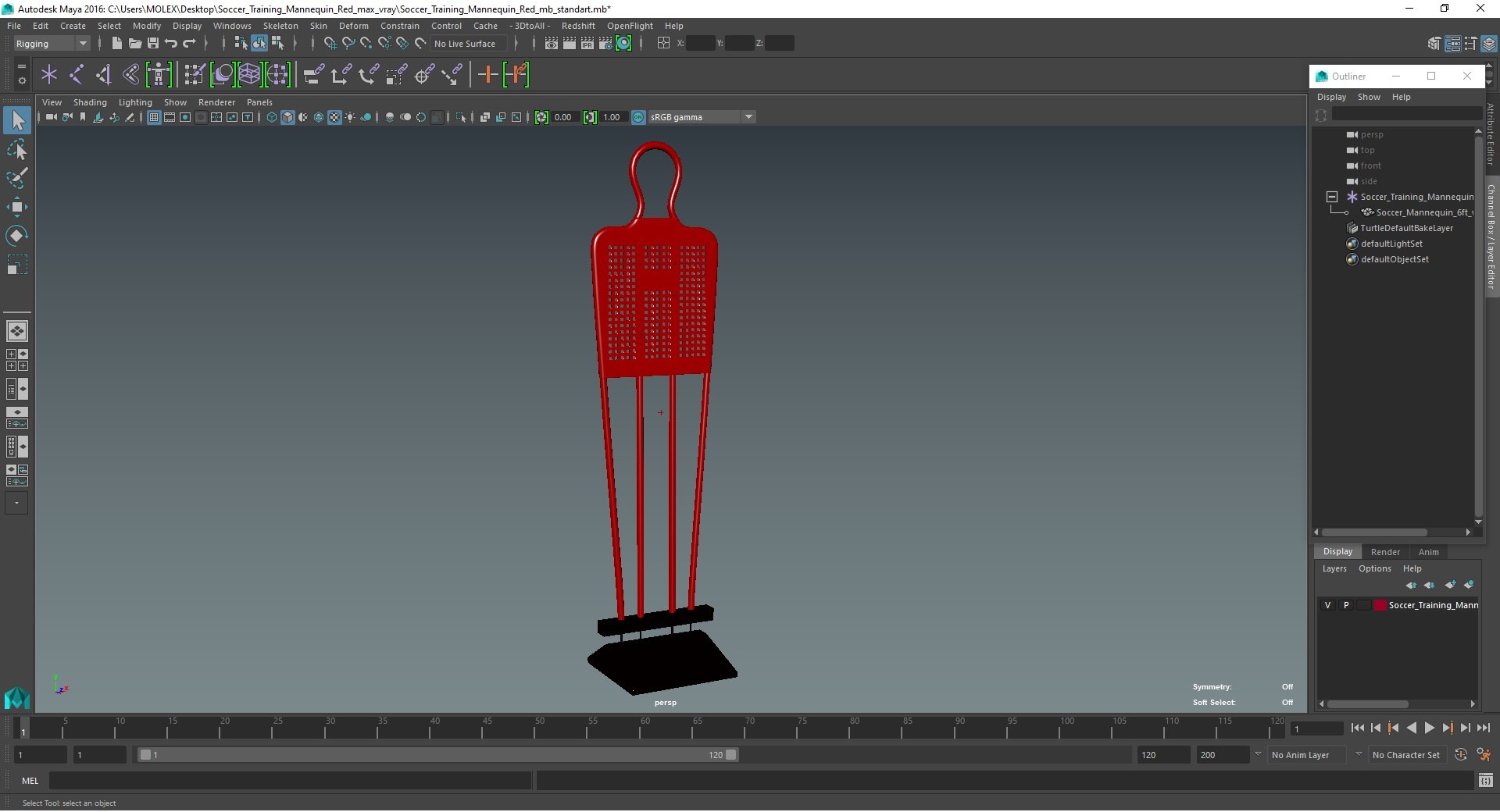Click the No Live Surface field
Screen dimensions: 1500x812
(469, 44)
